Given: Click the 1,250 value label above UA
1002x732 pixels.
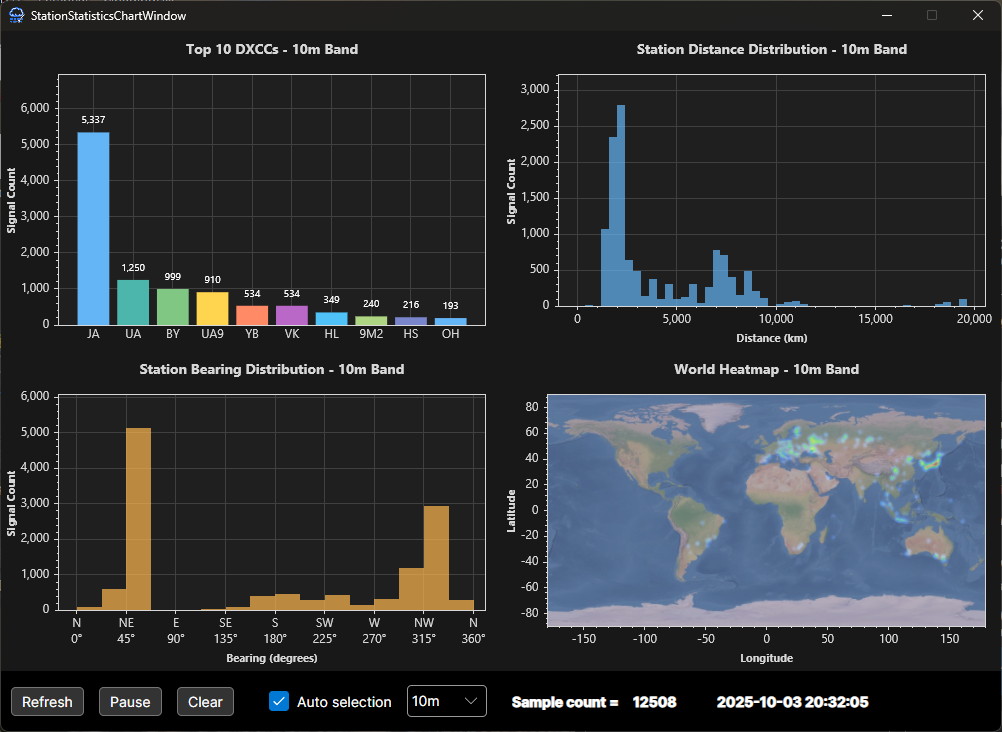Looking at the screenshot, I should 133,268.
